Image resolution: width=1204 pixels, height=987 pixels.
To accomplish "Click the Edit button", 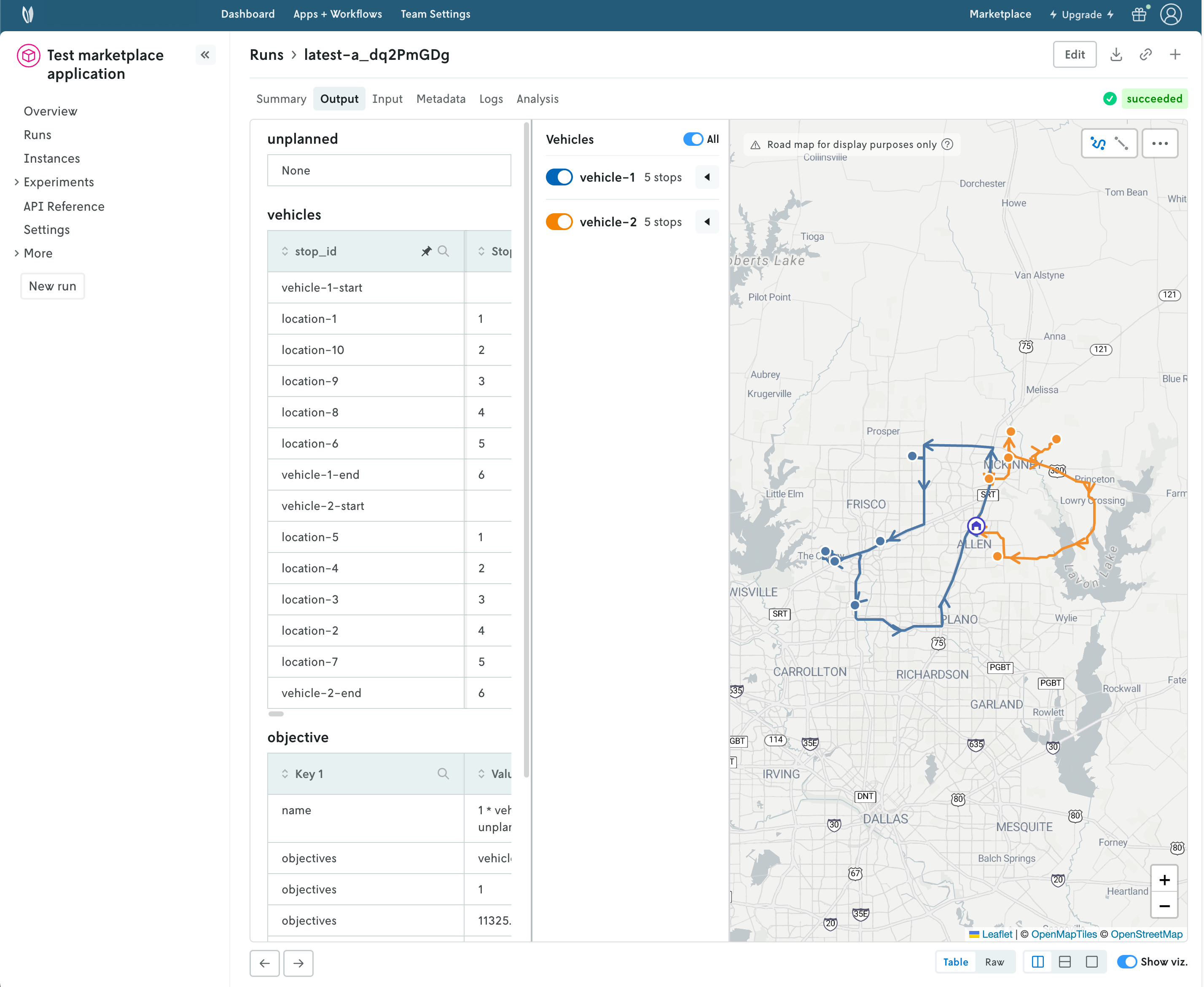I will coord(1074,55).
